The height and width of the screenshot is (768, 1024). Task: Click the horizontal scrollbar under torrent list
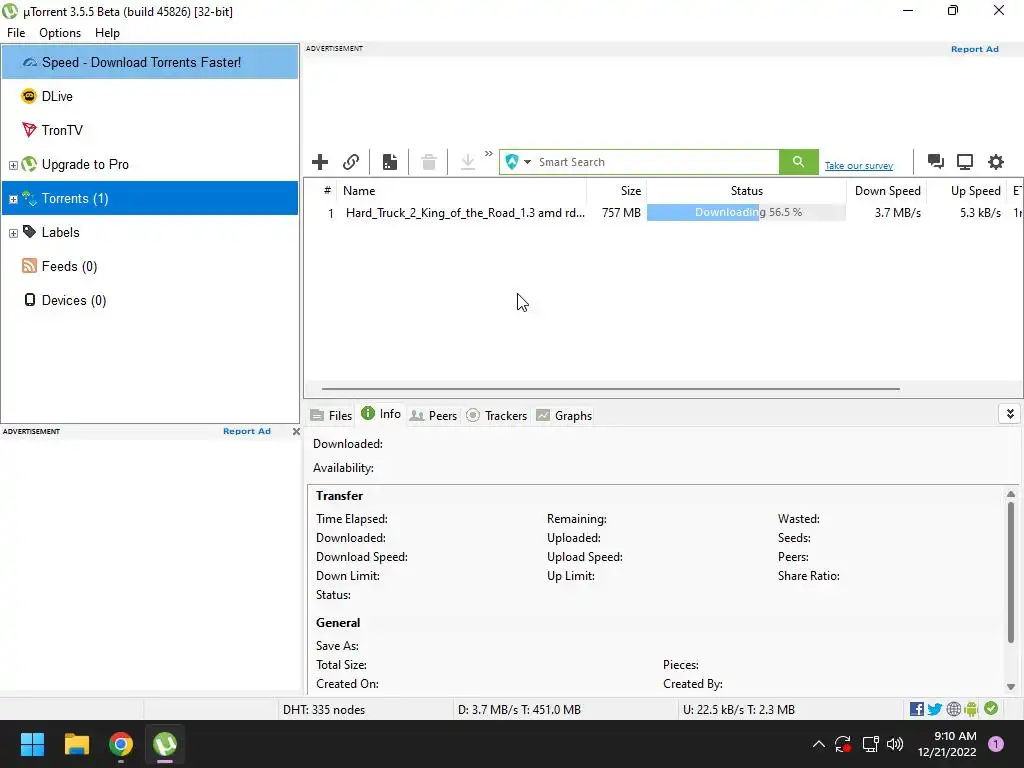[610, 389]
